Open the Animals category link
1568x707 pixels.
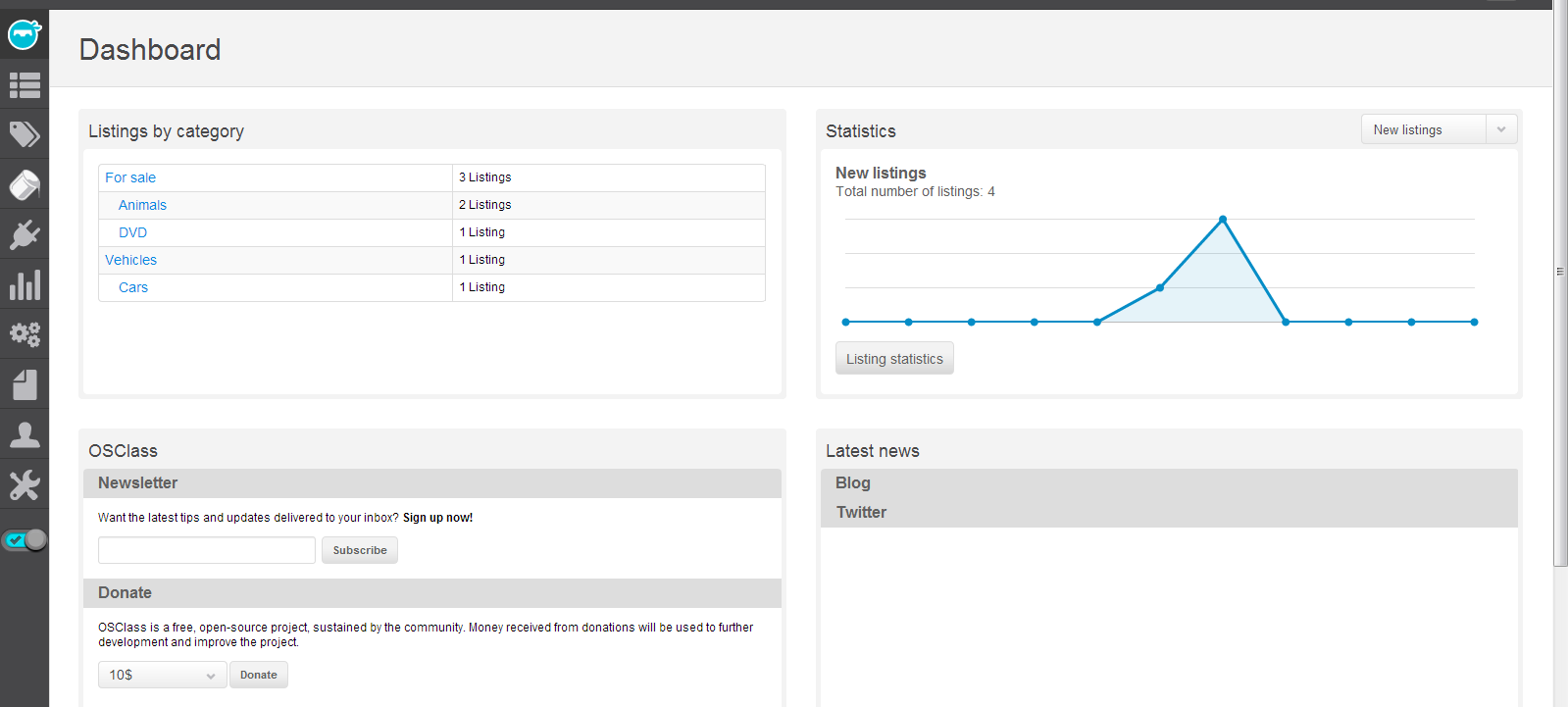(x=142, y=205)
